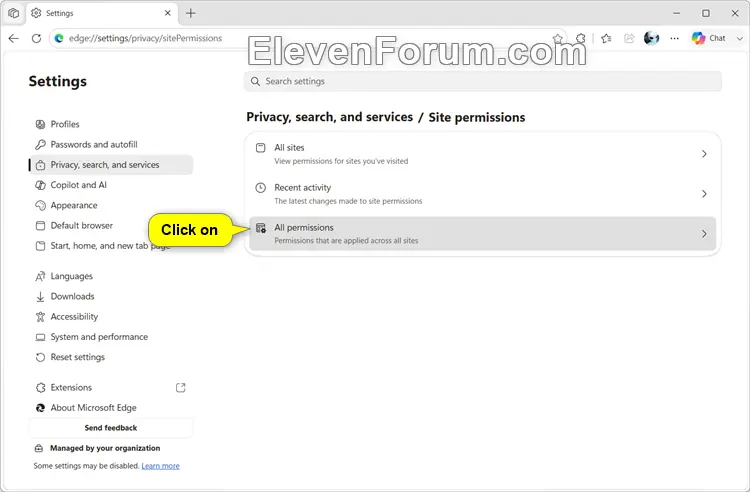Expand All permissions chevron arrow
The image size is (750, 492).
(x=704, y=234)
